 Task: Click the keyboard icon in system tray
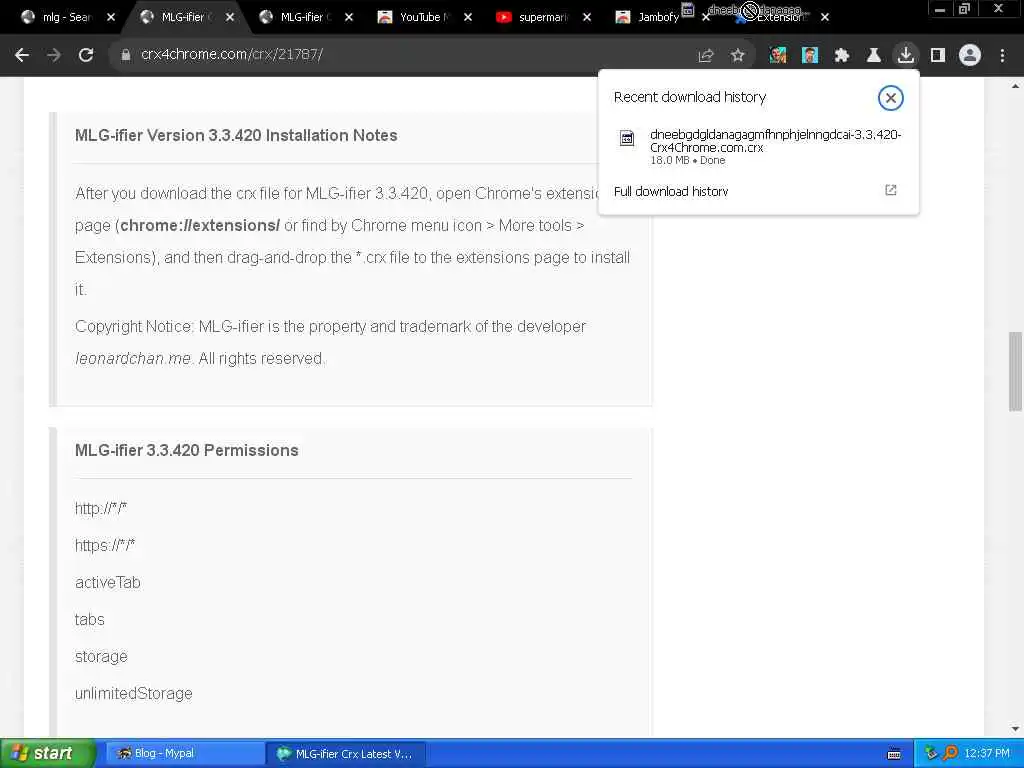click(894, 754)
